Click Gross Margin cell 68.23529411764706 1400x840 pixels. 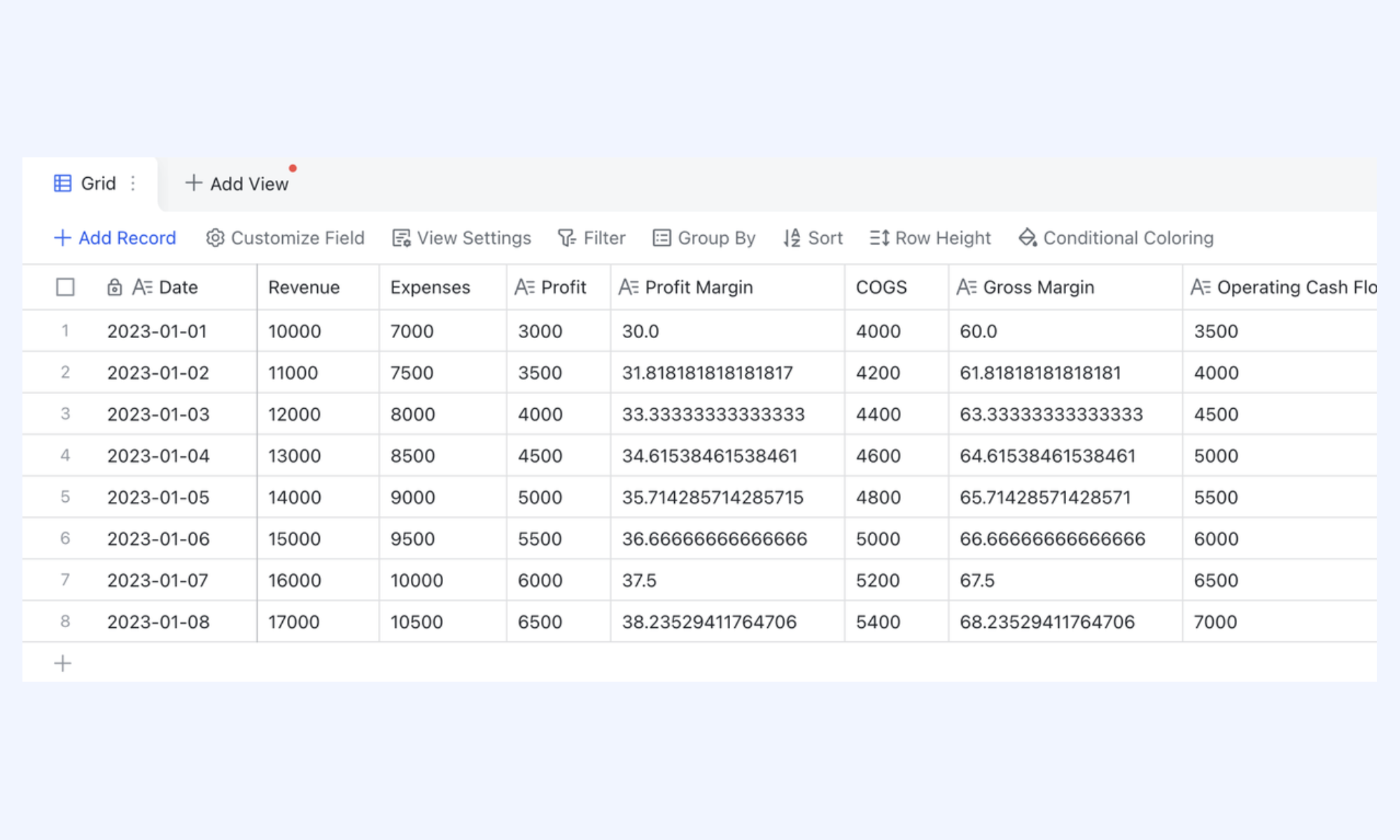pos(1065,622)
